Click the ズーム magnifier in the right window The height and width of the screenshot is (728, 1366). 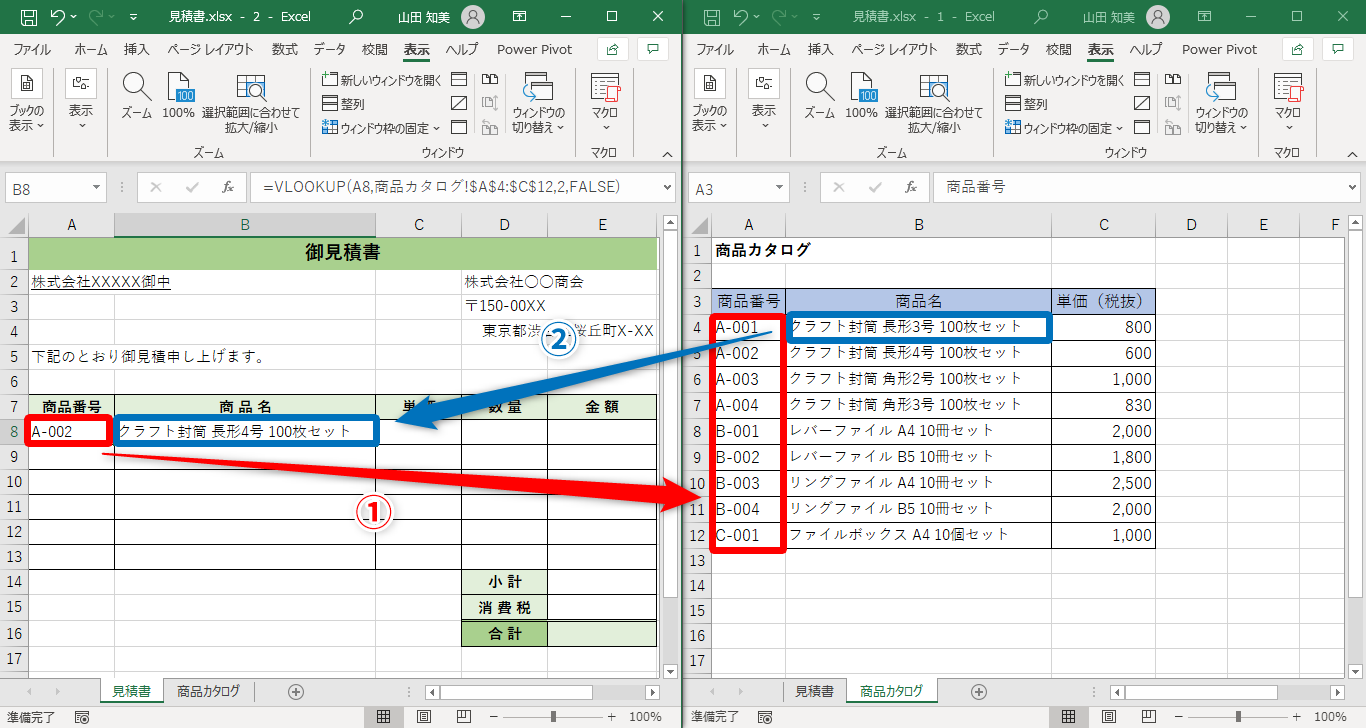[820, 97]
